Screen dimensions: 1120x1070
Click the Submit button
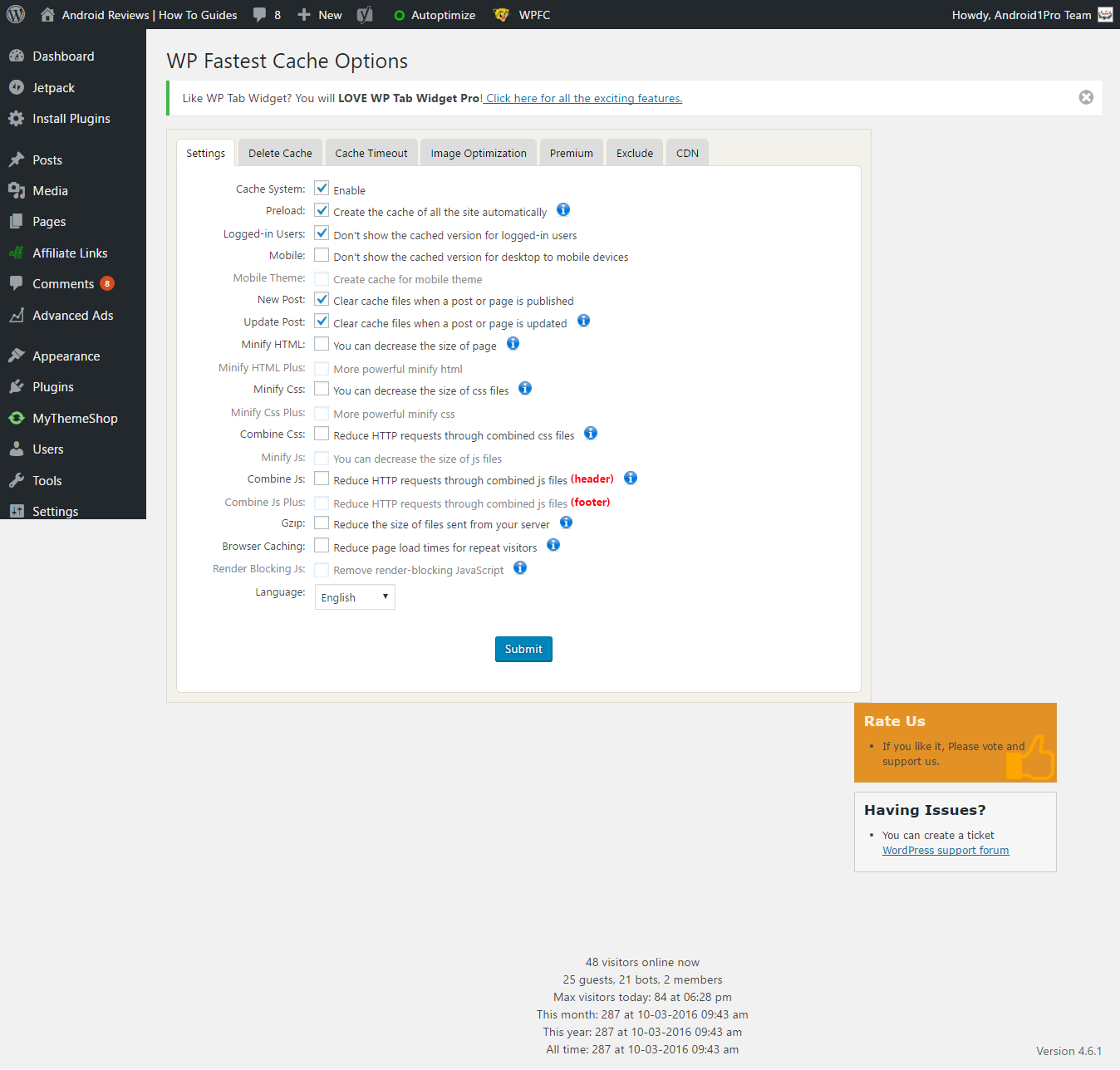click(x=523, y=650)
